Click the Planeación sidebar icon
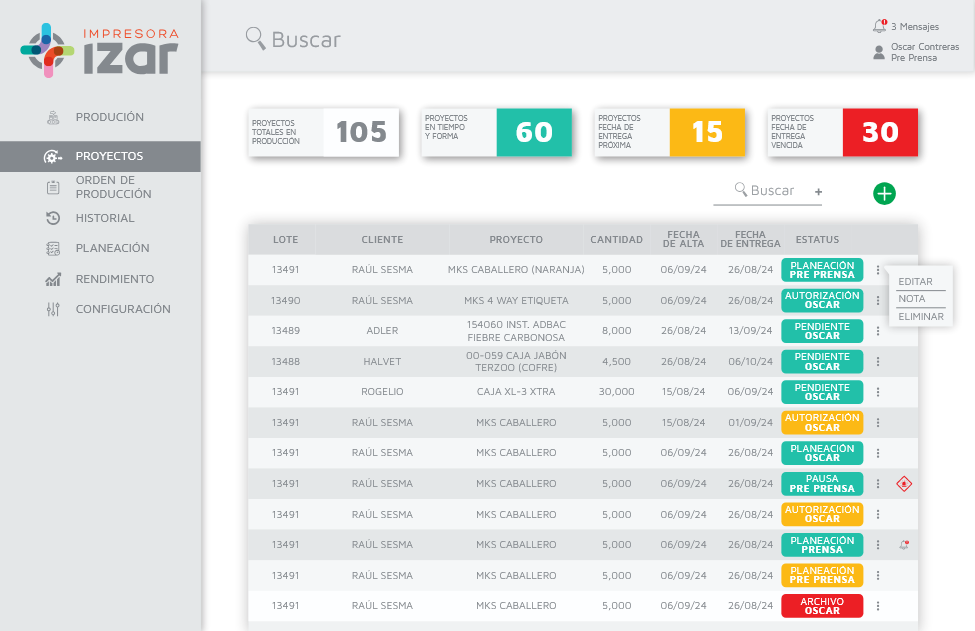The height and width of the screenshot is (631, 975). tap(53, 248)
